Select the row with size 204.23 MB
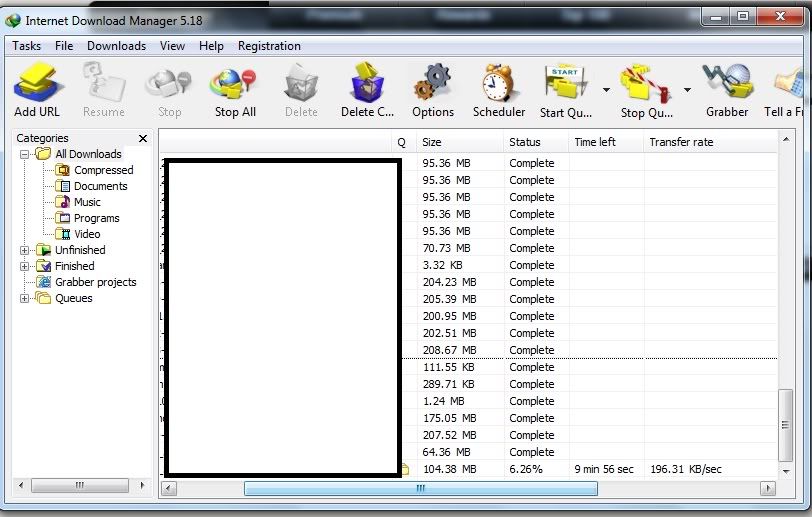Image resolution: width=812 pixels, height=517 pixels. pos(469,282)
